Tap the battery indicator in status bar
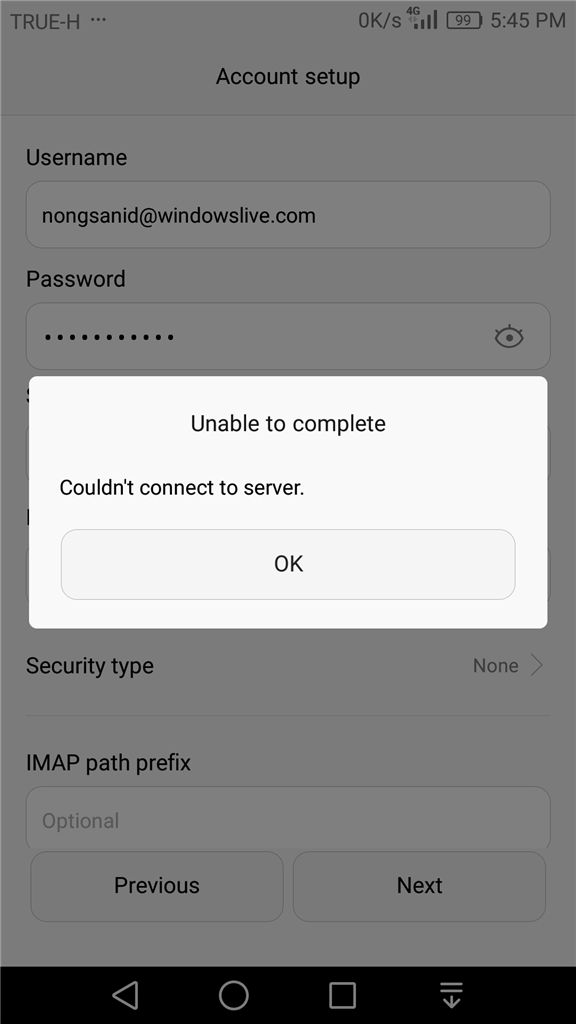576x1024 pixels. coord(464,20)
